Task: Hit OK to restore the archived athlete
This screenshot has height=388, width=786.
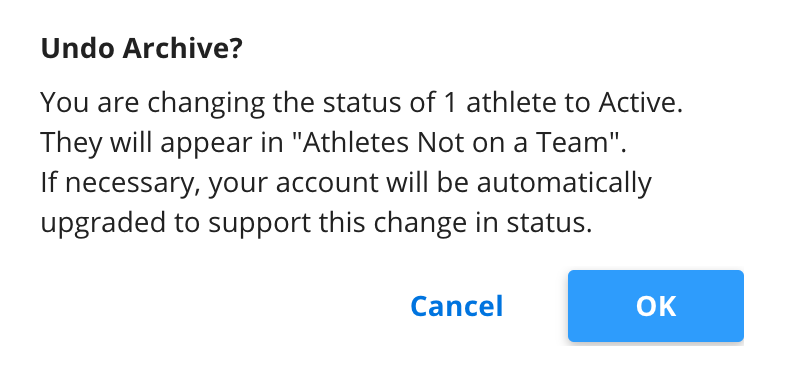Action: 655,306
